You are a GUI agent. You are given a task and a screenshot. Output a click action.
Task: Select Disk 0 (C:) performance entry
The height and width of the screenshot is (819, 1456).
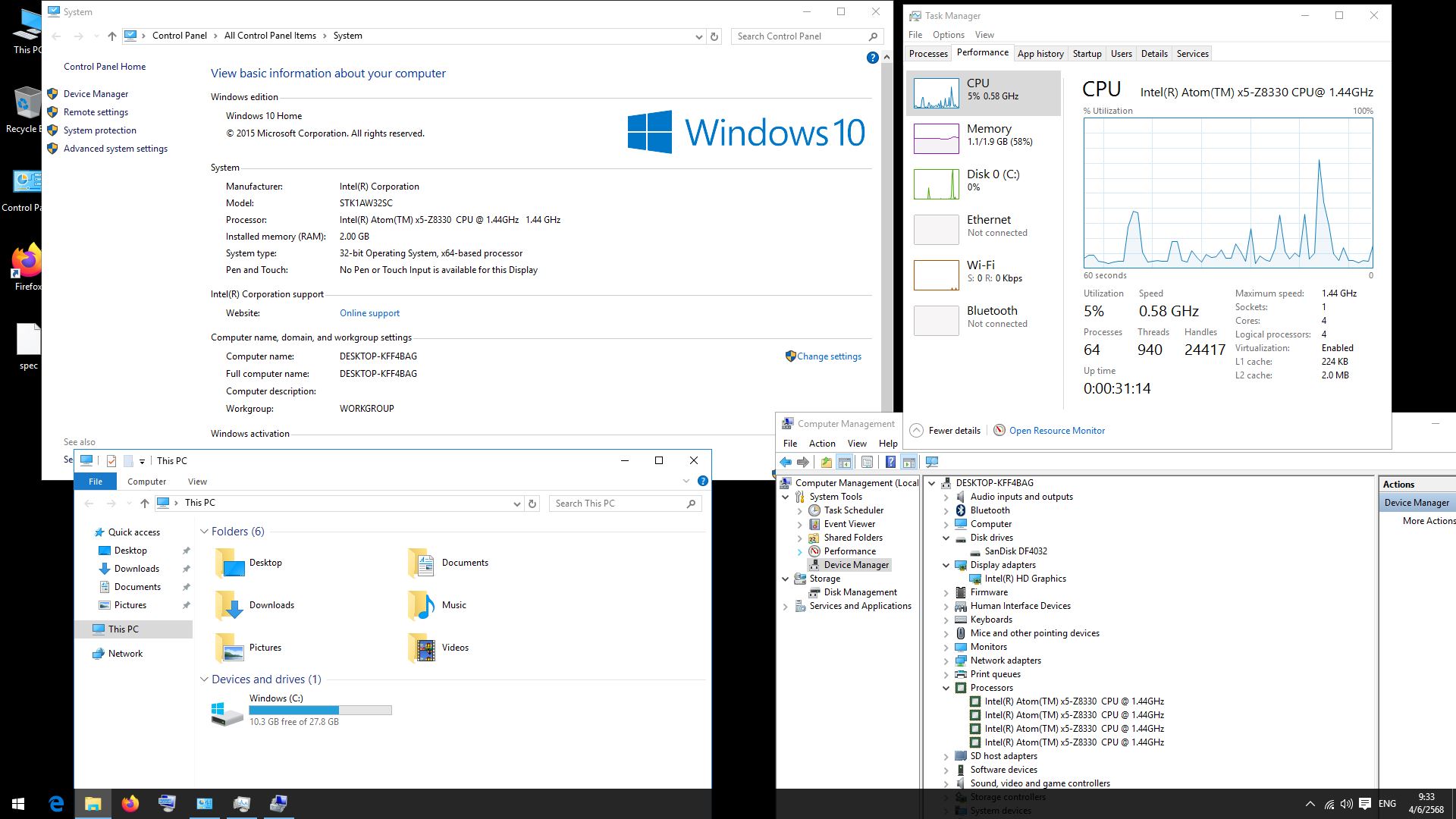coord(983,184)
